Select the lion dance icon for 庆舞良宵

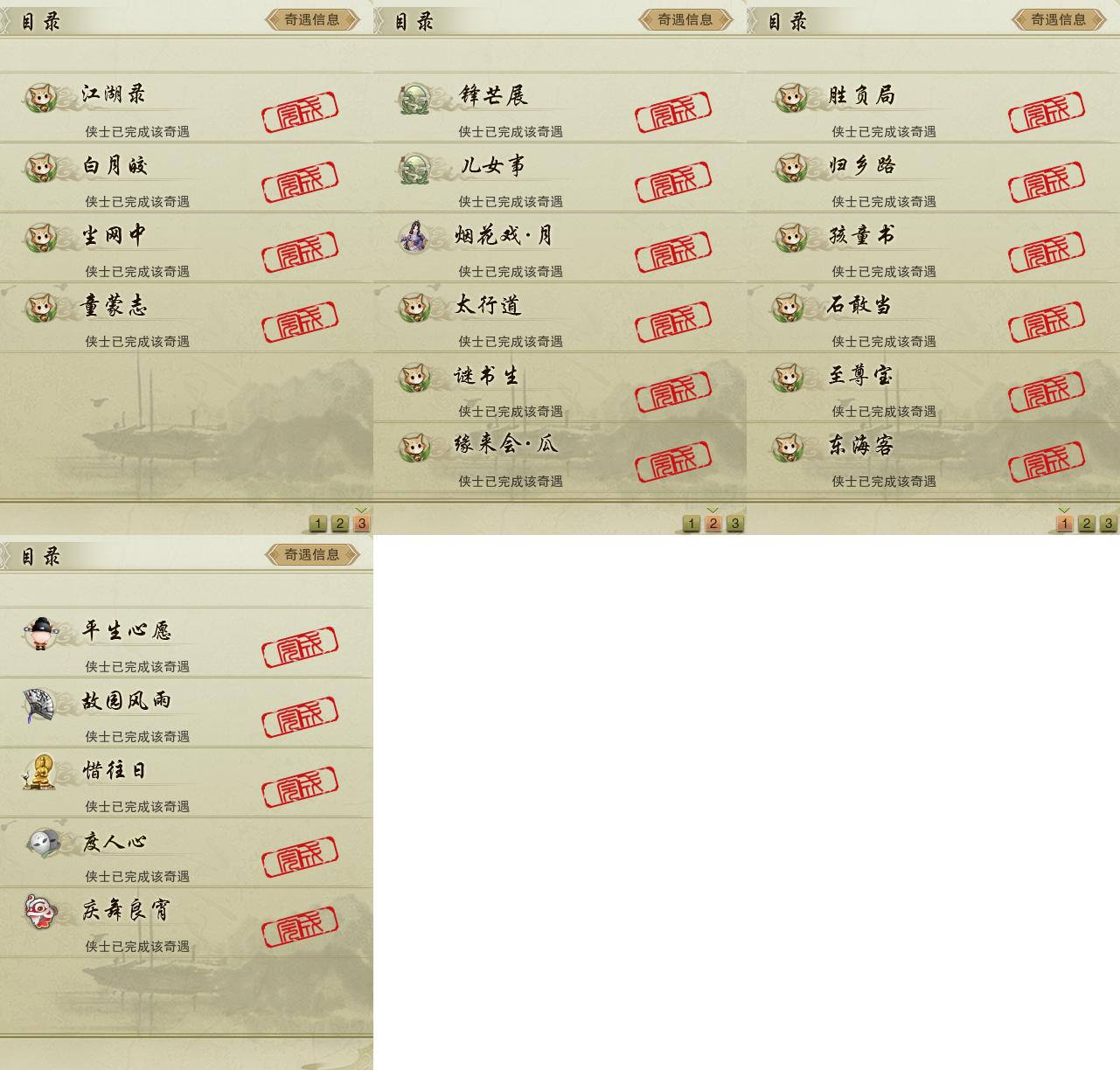41,912
